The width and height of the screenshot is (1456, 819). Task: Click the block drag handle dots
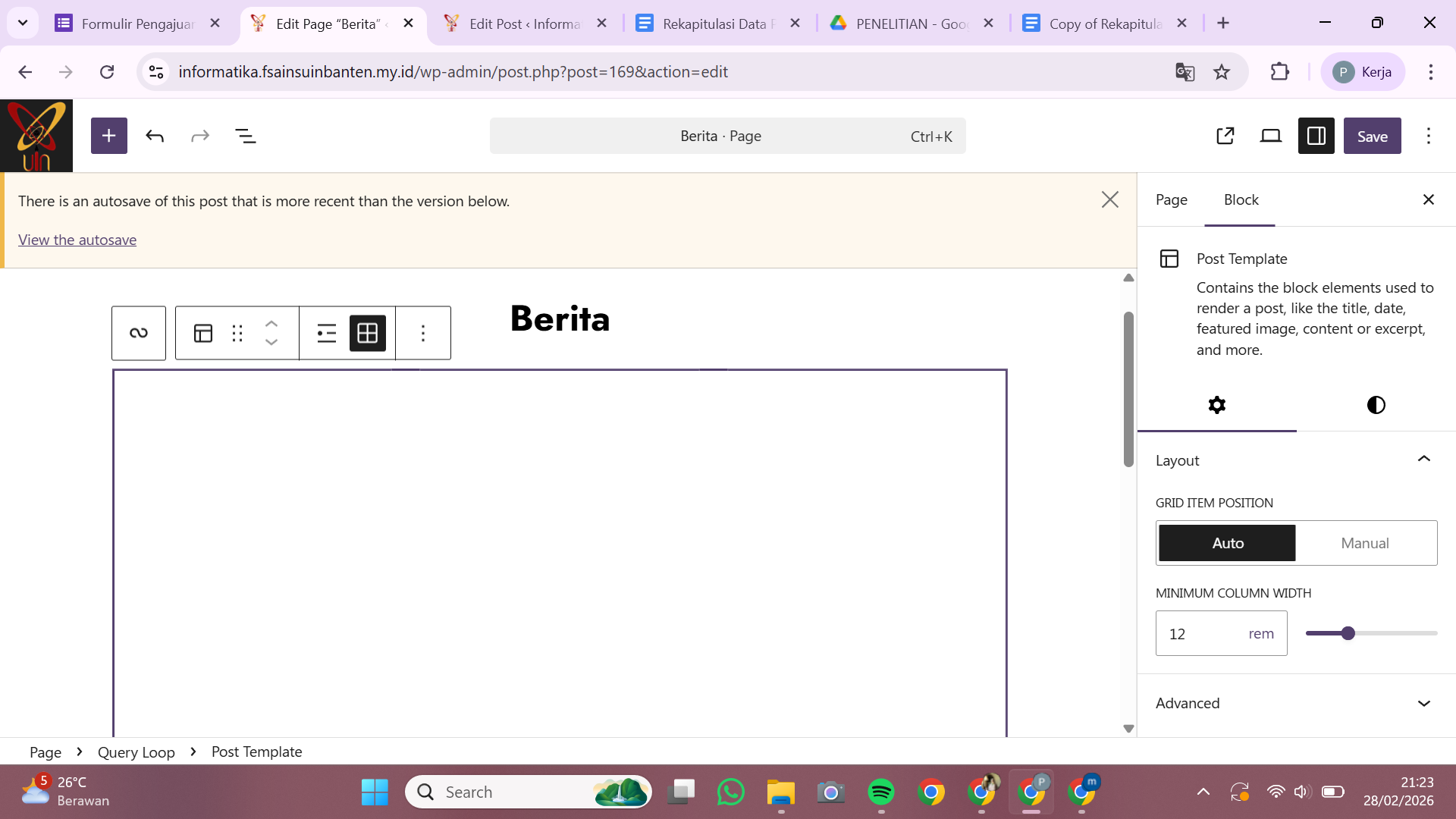pyautogui.click(x=237, y=333)
